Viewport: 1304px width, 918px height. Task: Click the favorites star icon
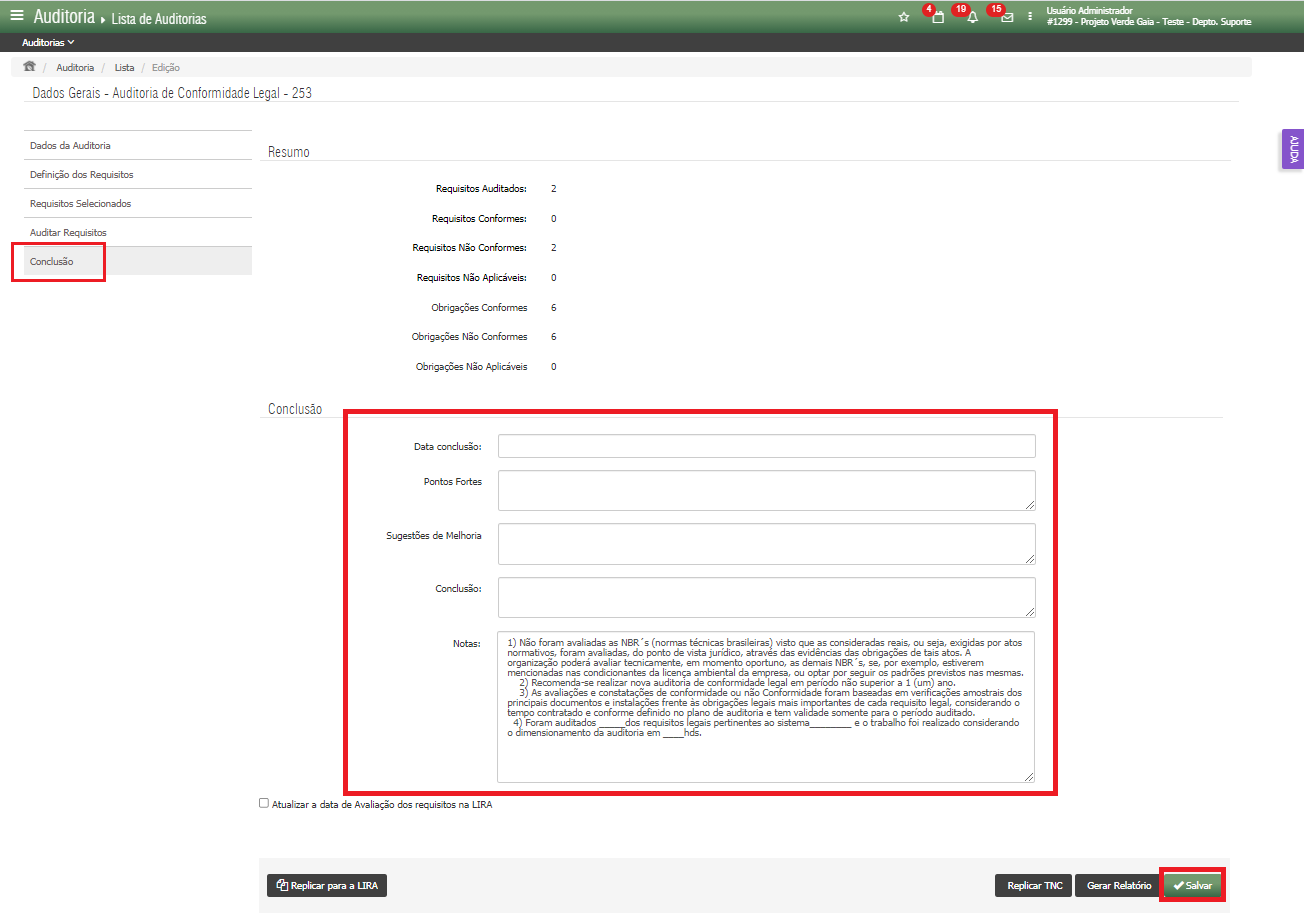904,17
